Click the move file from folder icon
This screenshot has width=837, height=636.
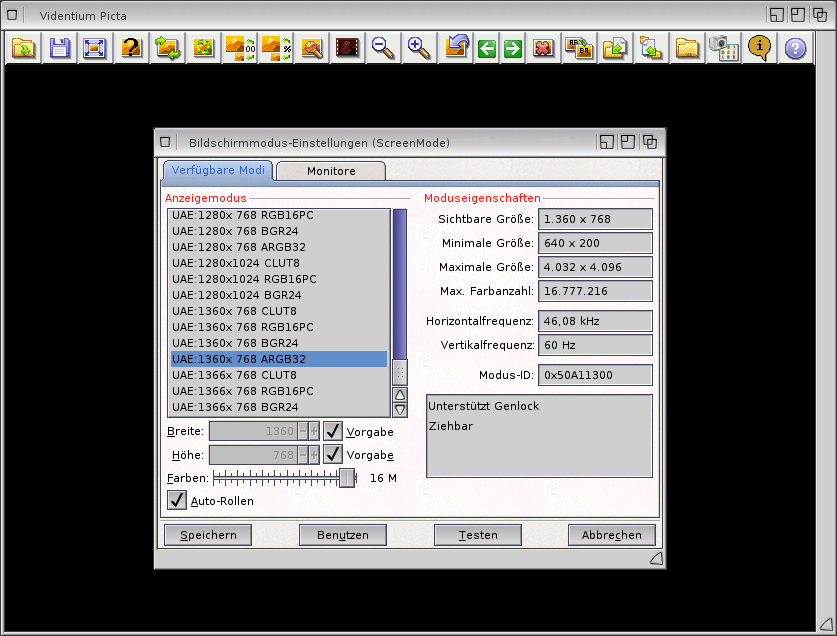(651, 48)
